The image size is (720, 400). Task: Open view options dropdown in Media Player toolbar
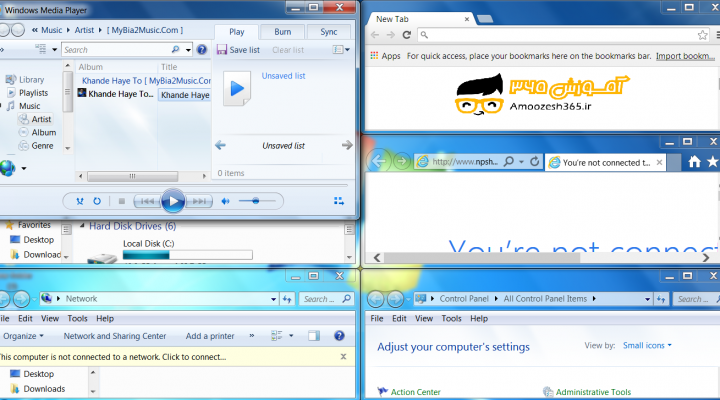point(54,50)
